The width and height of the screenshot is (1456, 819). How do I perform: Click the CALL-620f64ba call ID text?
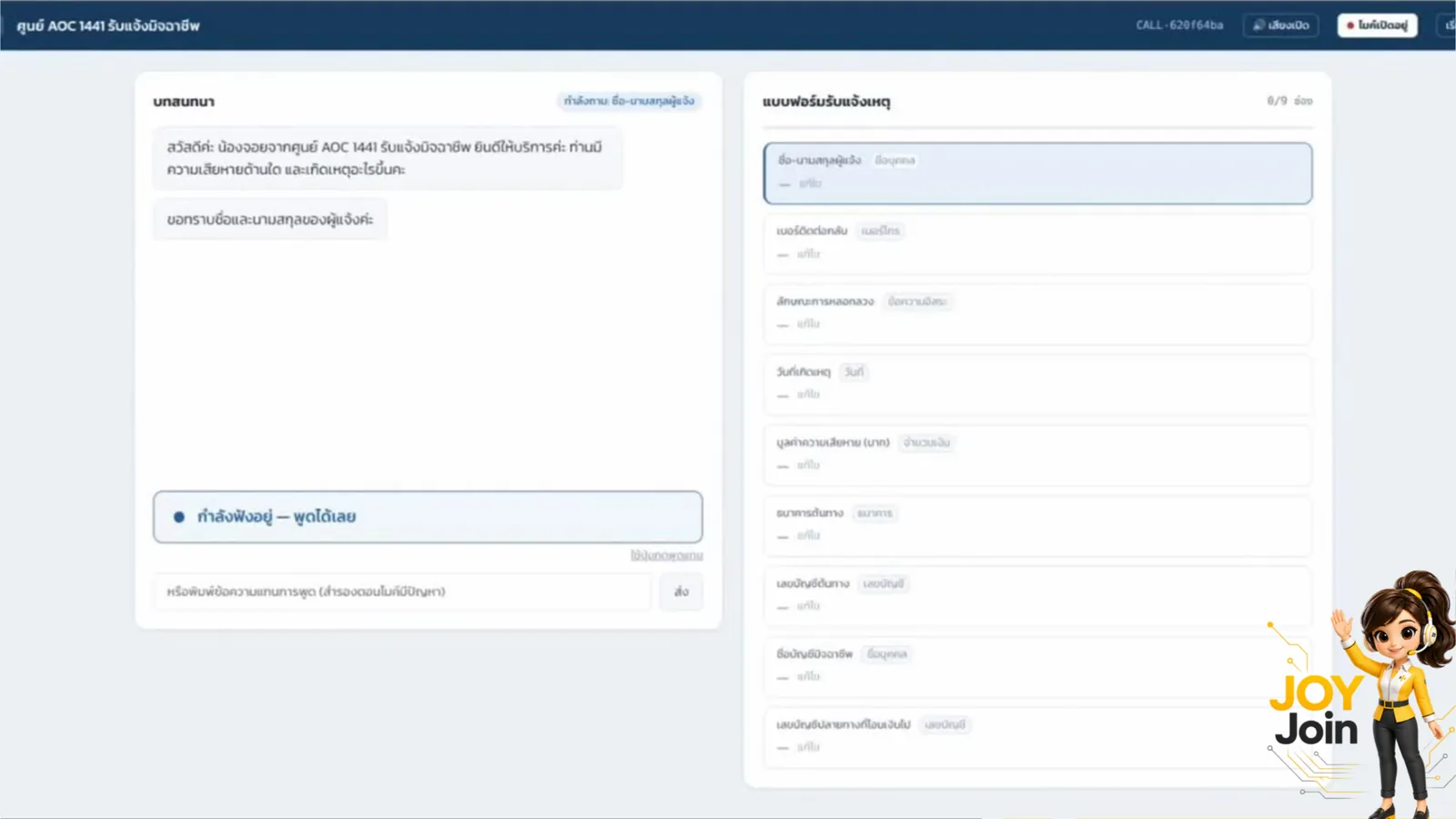tap(1179, 25)
